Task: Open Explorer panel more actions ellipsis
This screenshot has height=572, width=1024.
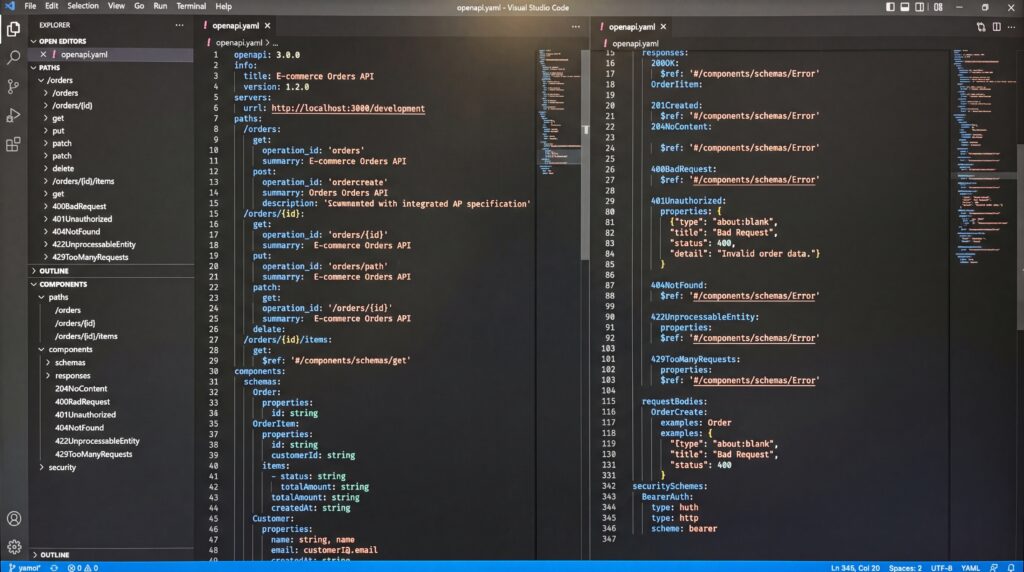Action: tap(180, 25)
